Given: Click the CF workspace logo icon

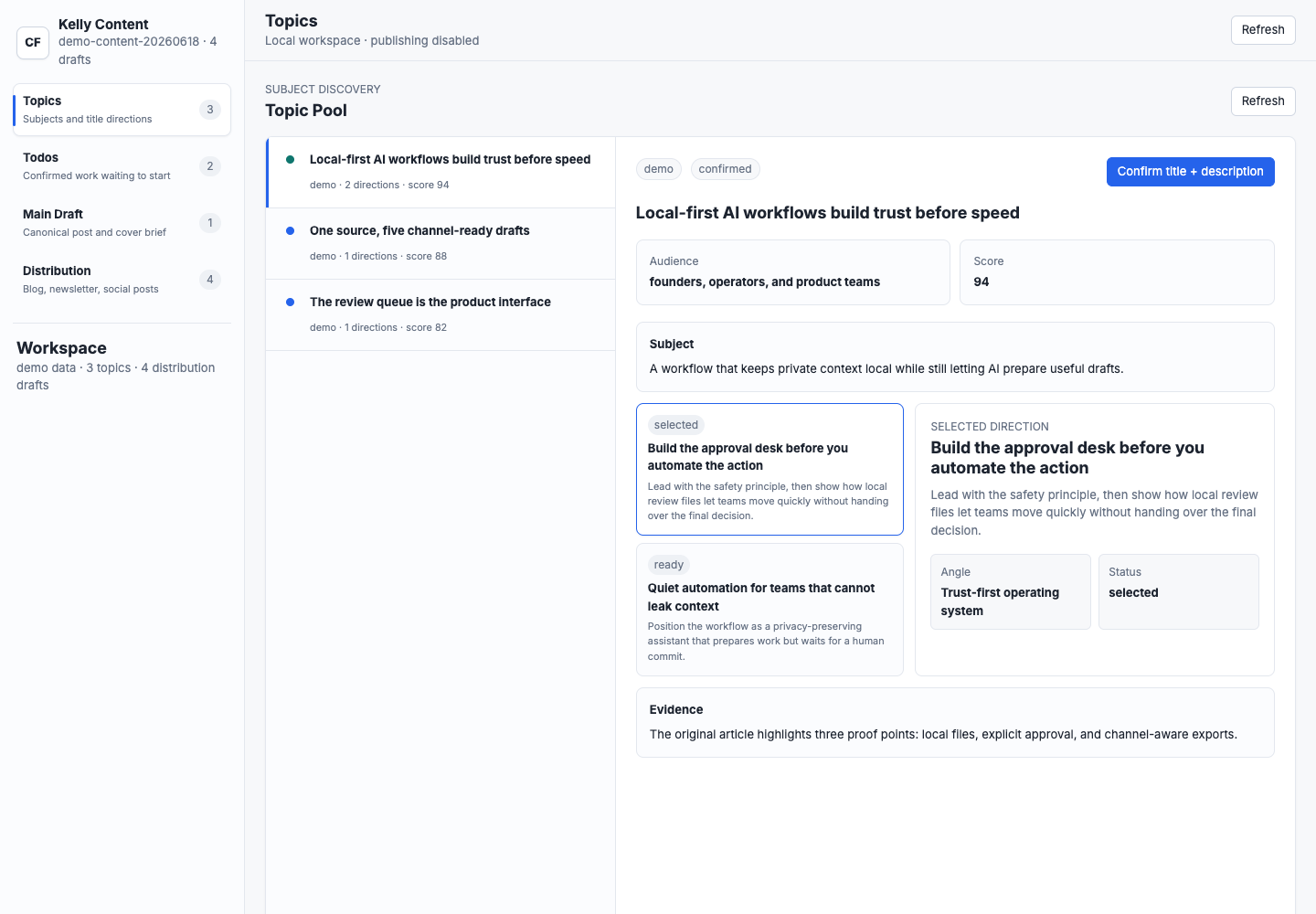Looking at the screenshot, I should [33, 42].
